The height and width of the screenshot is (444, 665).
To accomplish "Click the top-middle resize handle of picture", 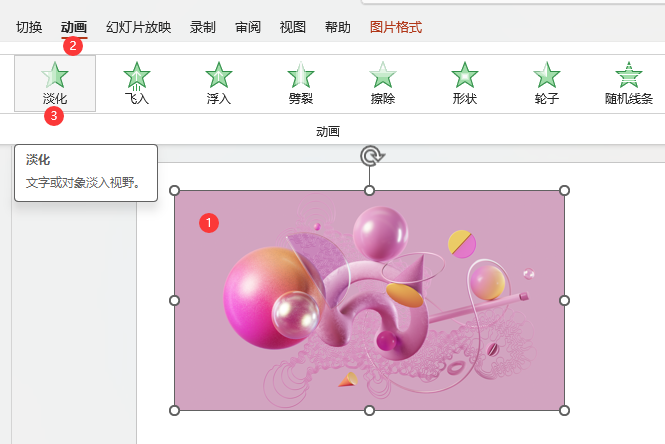I will pos(369,190).
